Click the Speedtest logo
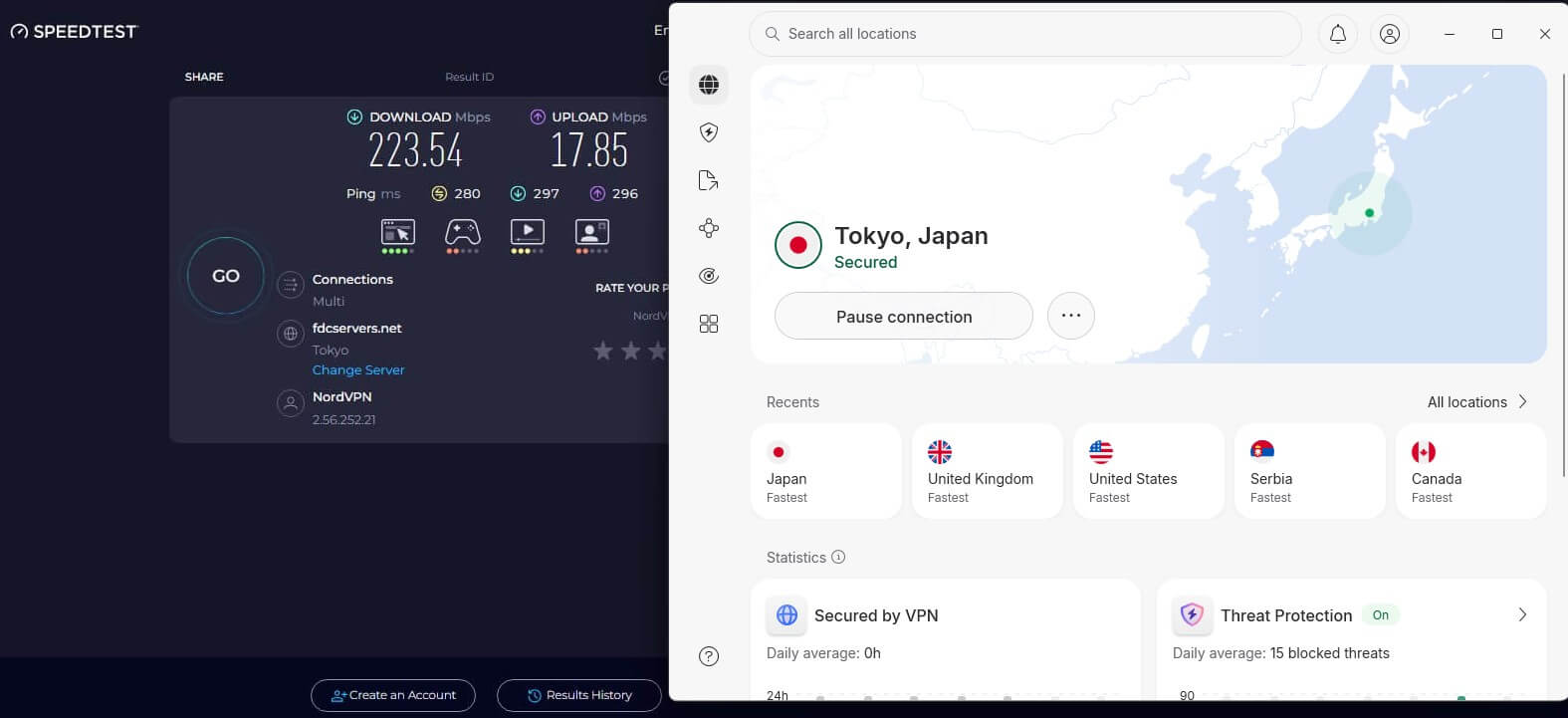1568x718 pixels. click(x=74, y=32)
